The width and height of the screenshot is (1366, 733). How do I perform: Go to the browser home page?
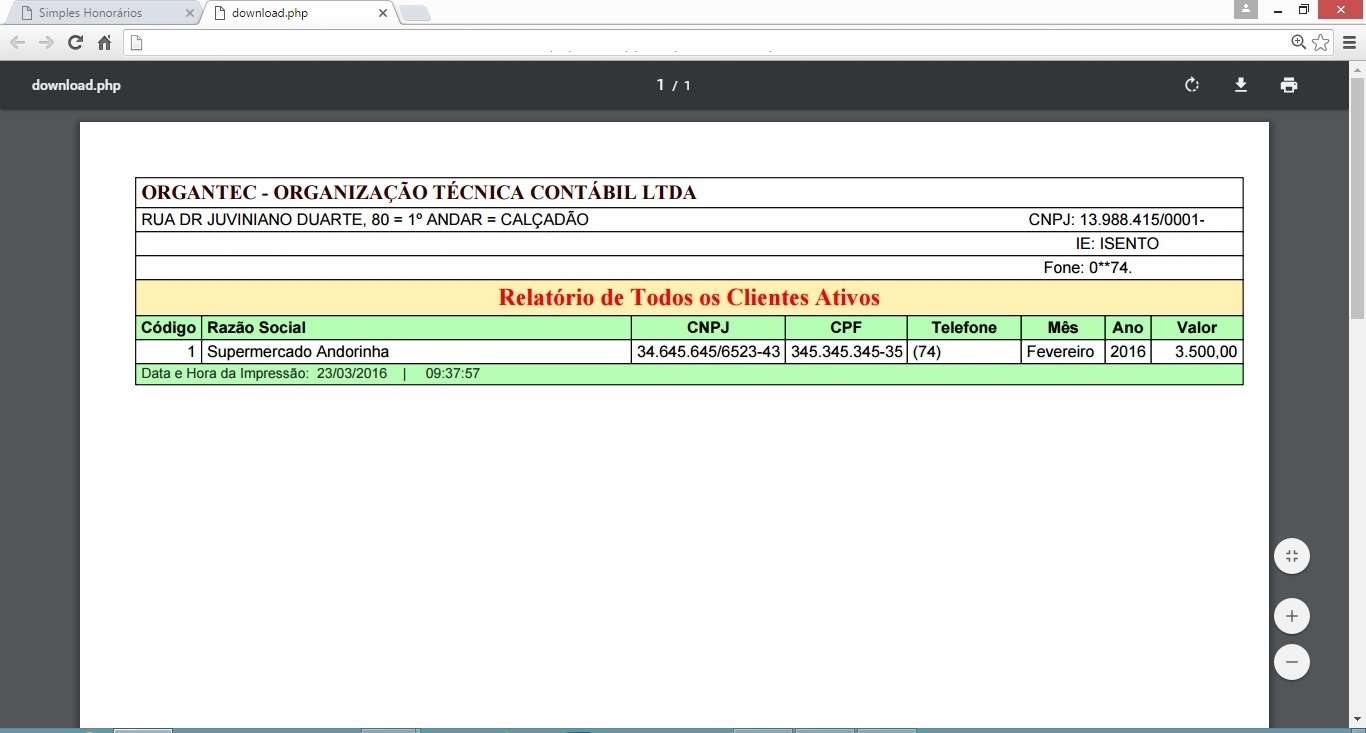(x=104, y=42)
